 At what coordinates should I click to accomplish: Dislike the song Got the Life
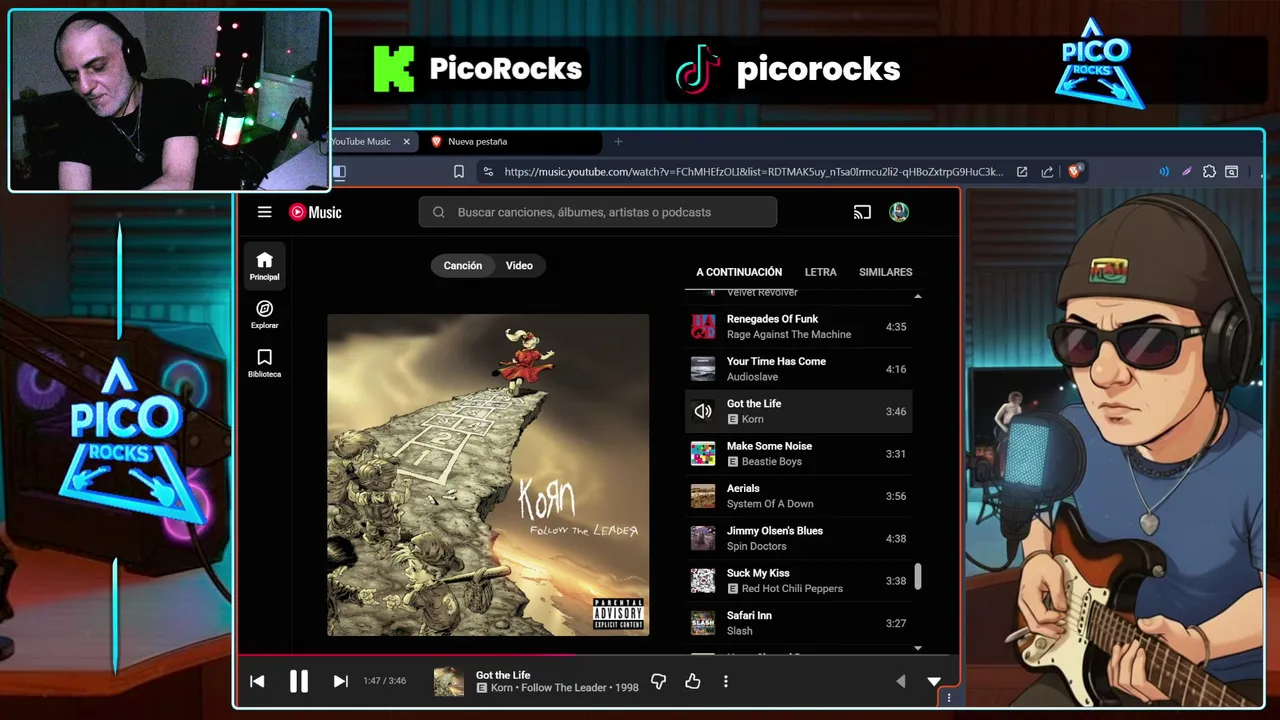[658, 681]
